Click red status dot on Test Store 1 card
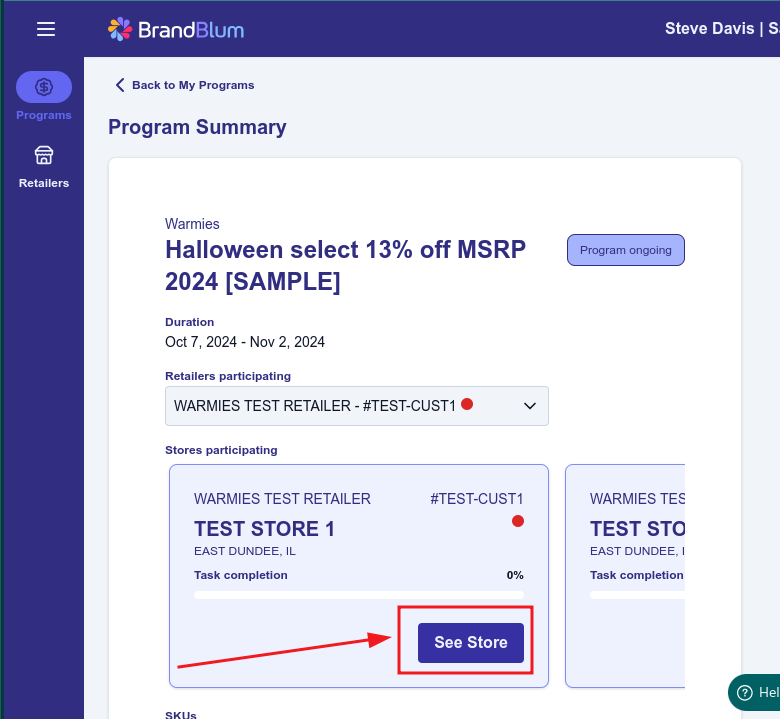Viewport: 780px width, 719px height. (517, 521)
